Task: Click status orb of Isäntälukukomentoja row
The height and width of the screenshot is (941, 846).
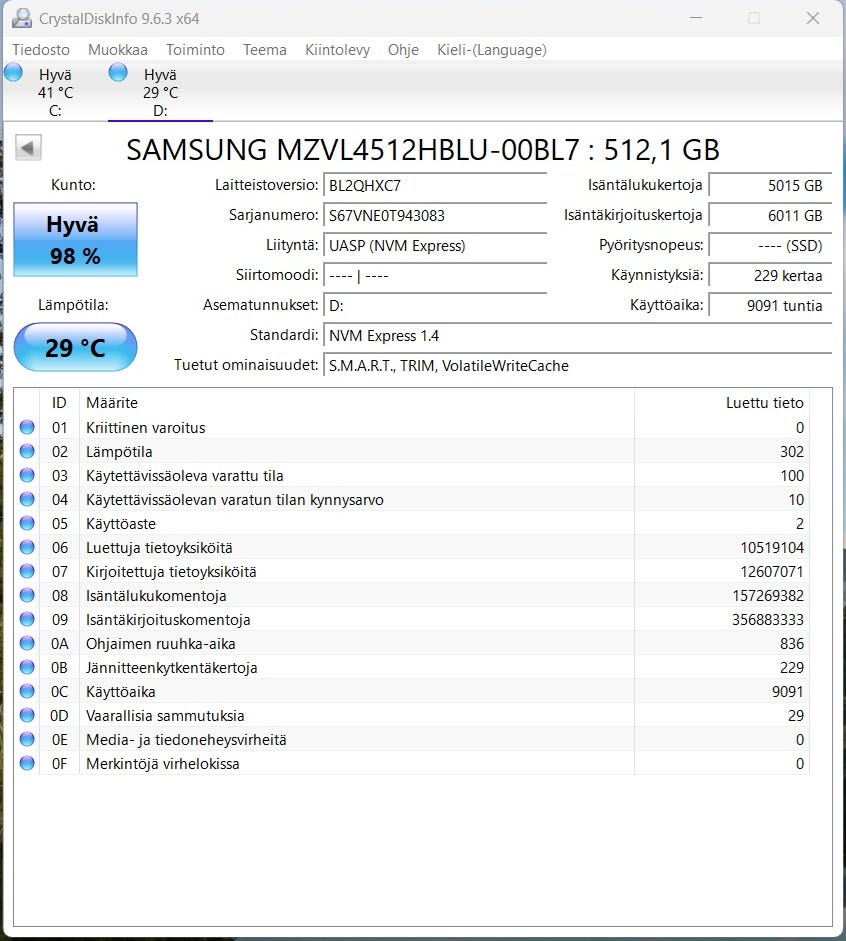Action: pos(27,595)
